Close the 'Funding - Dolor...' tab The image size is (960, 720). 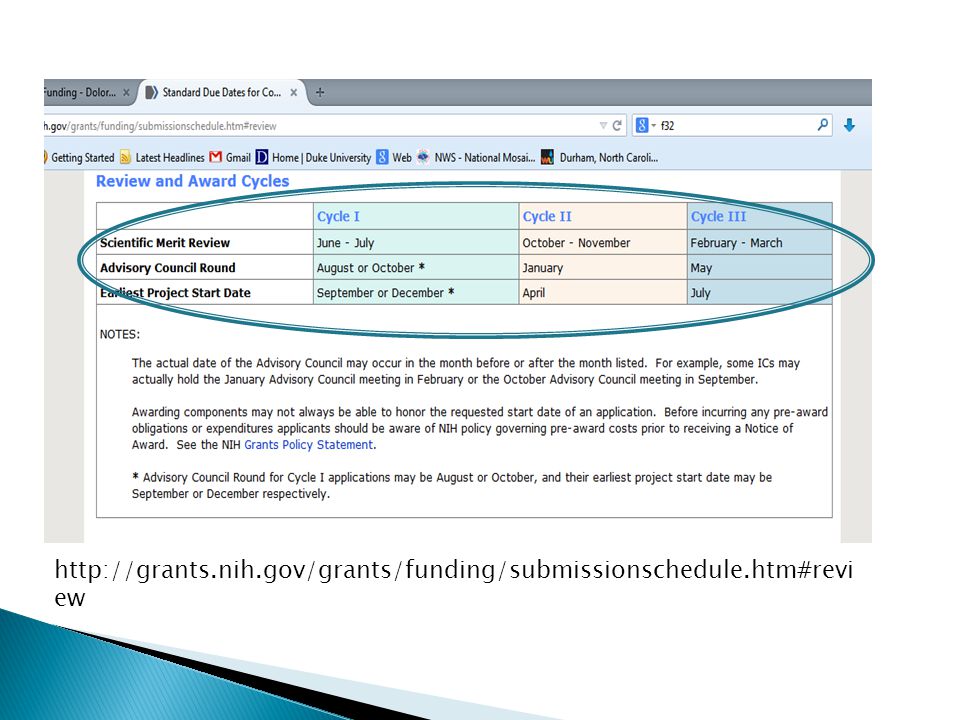tap(126, 92)
